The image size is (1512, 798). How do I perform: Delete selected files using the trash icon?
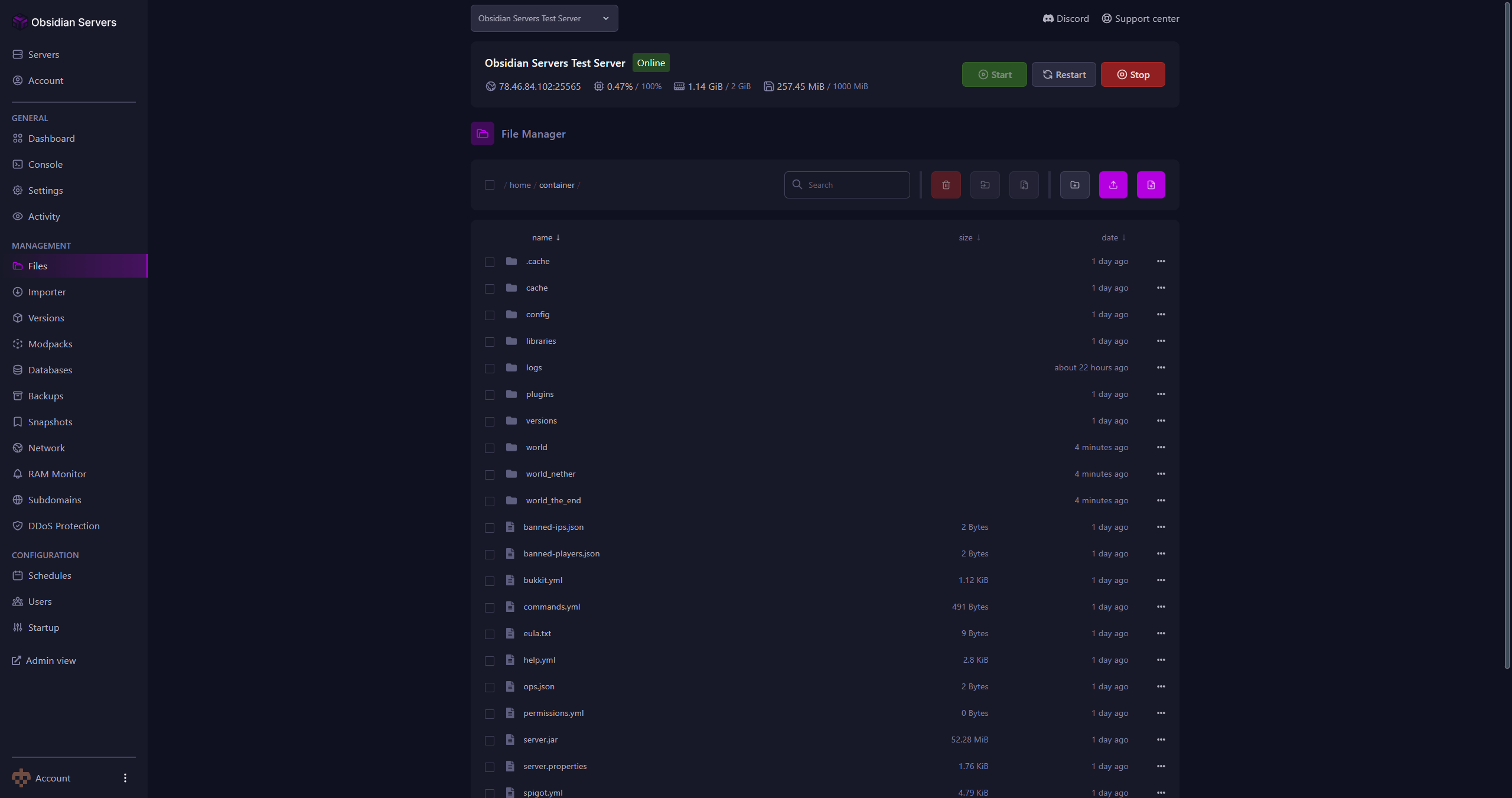point(946,185)
